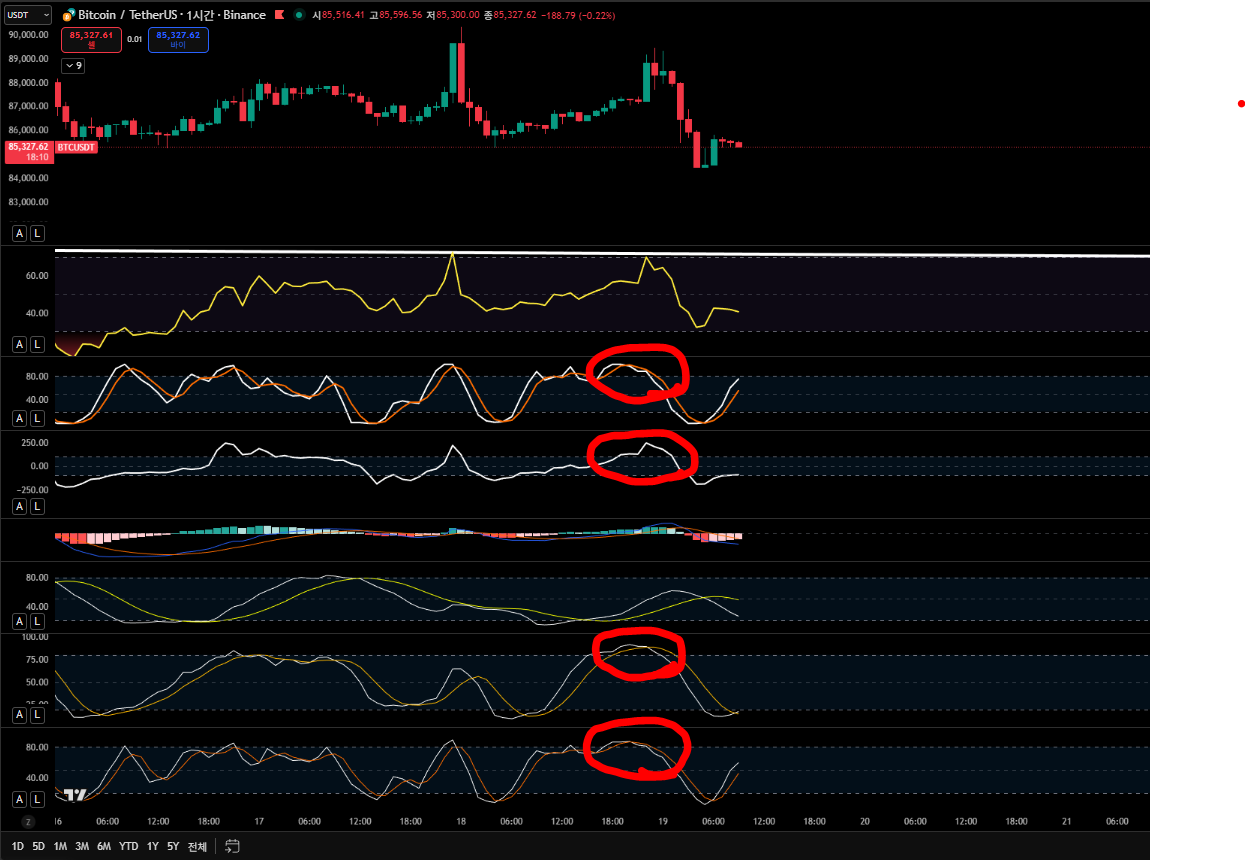
Task: Toggle log scale L in yellow RSI pane
Action: pyautogui.click(x=37, y=344)
